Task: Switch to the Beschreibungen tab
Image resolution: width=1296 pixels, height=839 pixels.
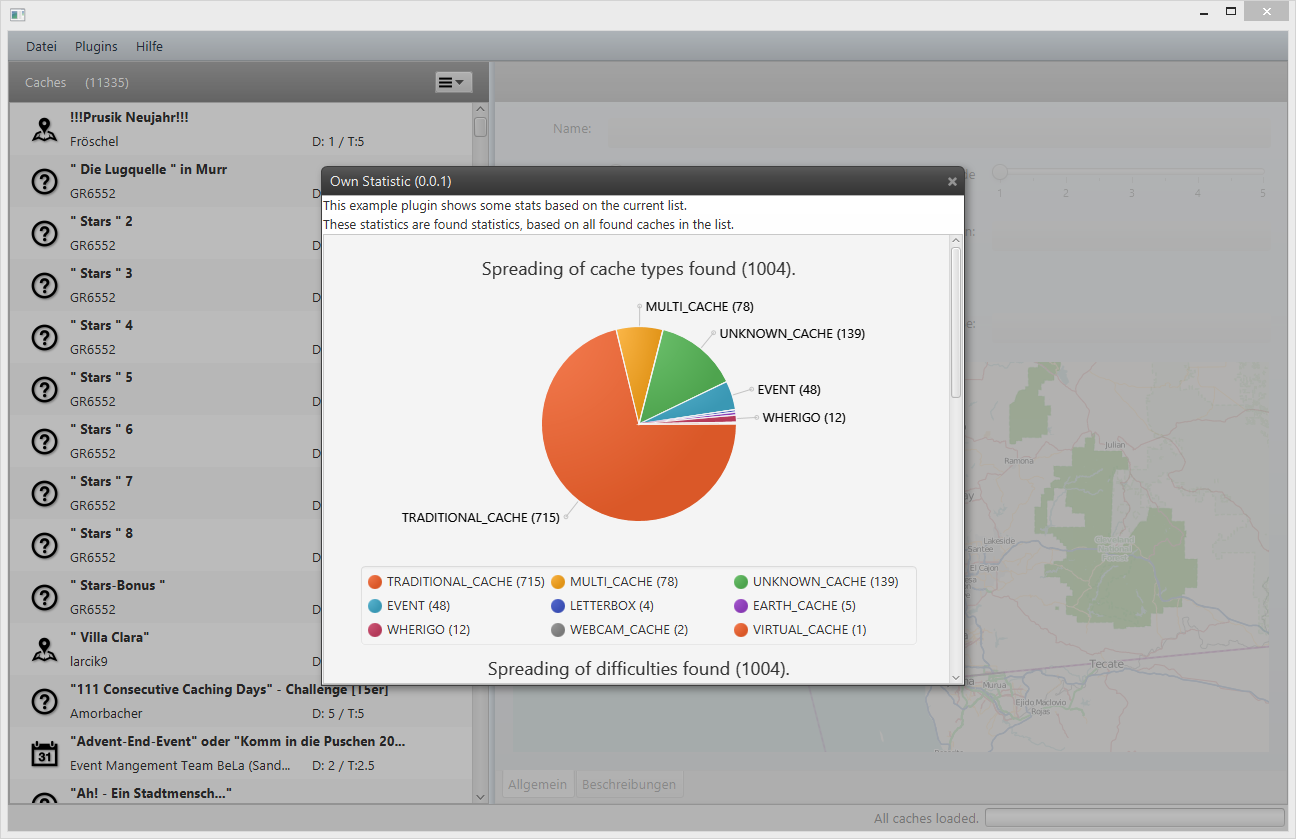Action: [x=629, y=785]
